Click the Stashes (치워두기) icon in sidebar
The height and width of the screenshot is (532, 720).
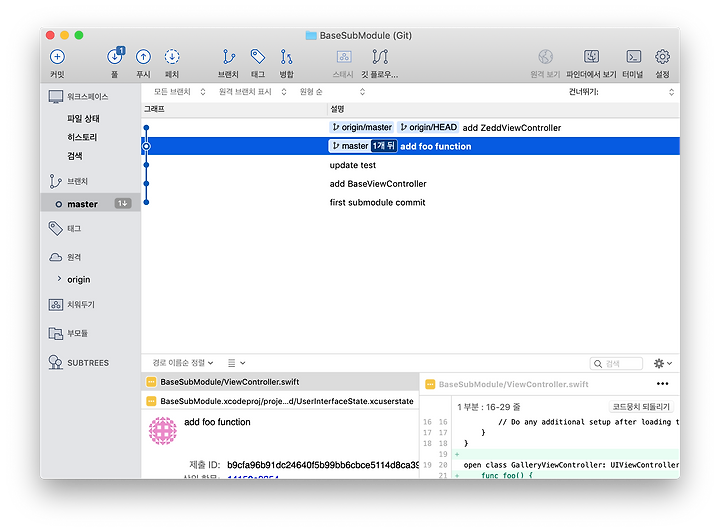pos(56,304)
